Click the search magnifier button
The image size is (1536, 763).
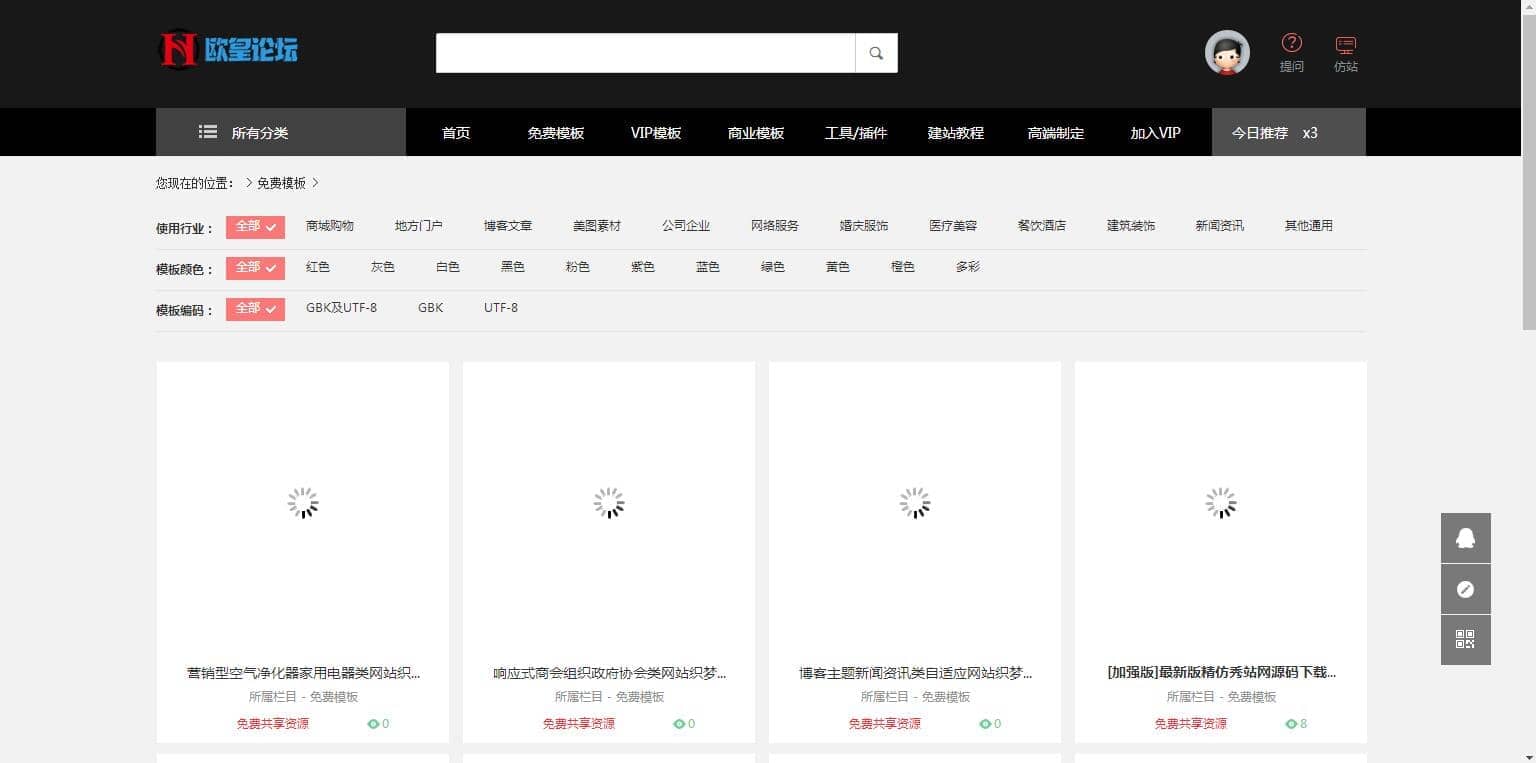(x=876, y=53)
